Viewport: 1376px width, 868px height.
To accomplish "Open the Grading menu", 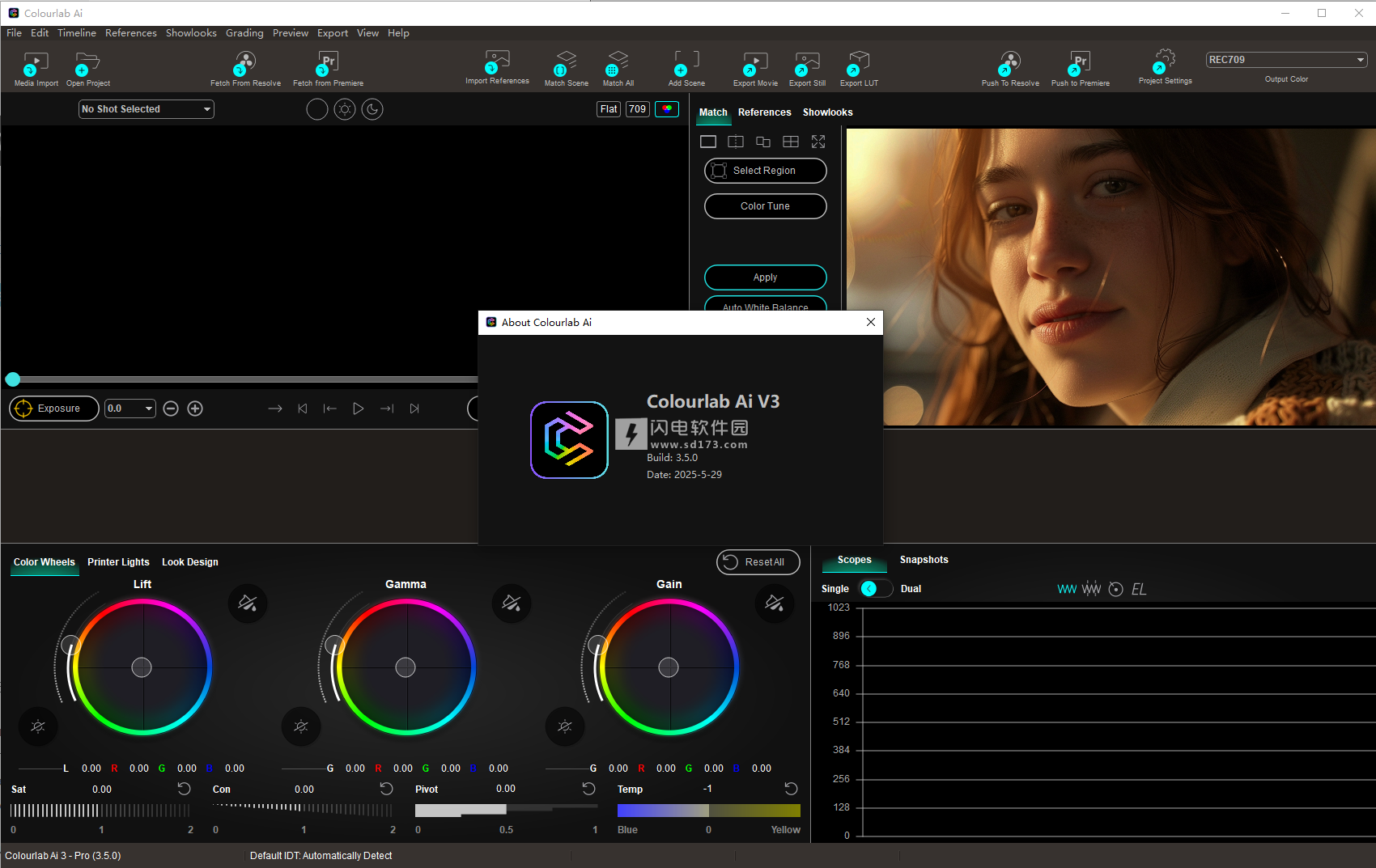I will coord(244,33).
